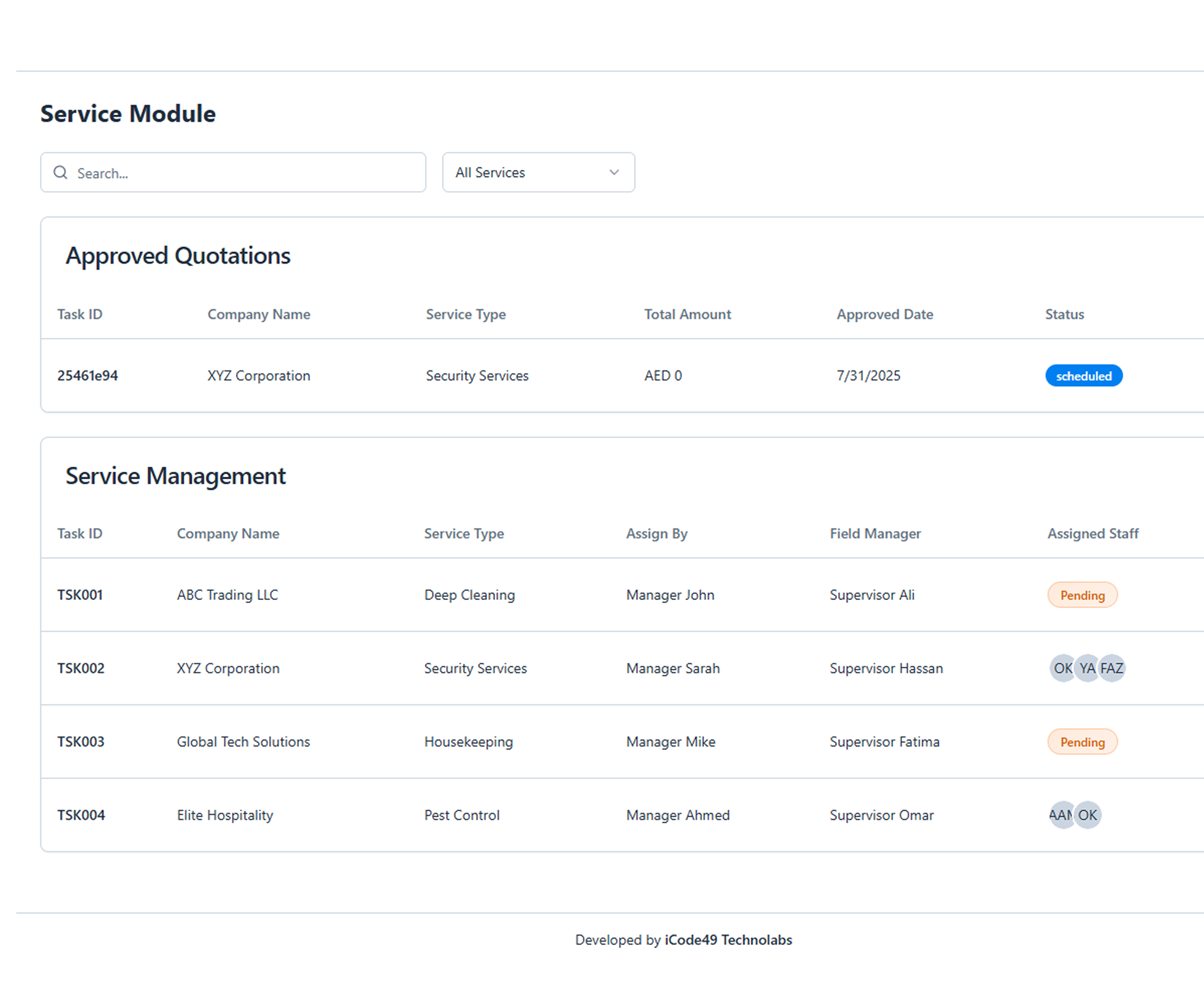Screen dimensions: 1204x991
Task: Click the YA staff avatar
Action: [1087, 668]
